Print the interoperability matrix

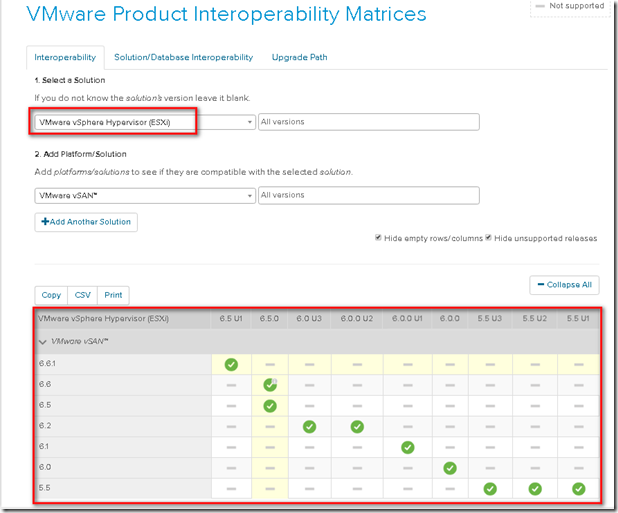click(113, 295)
